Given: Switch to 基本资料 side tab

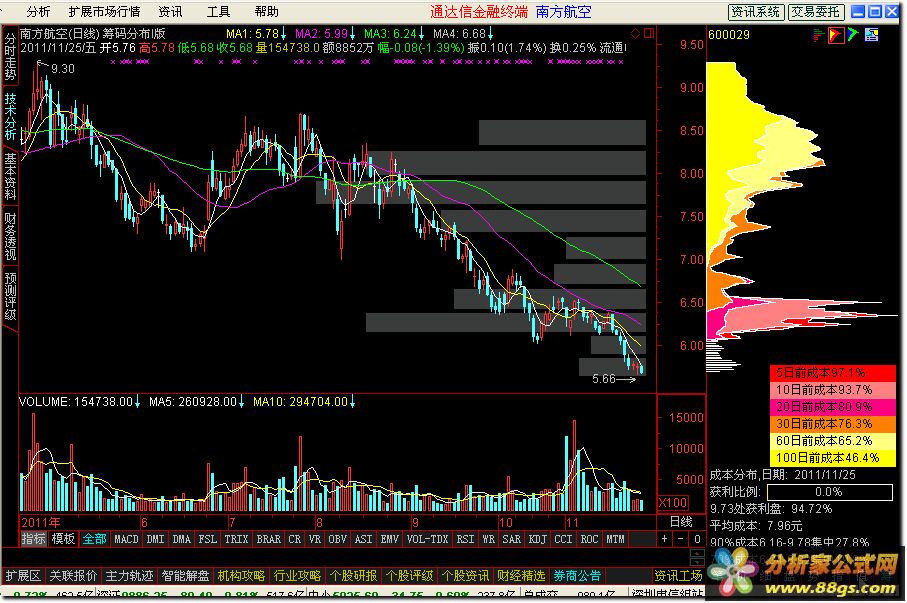Looking at the screenshot, I should [x=10, y=176].
